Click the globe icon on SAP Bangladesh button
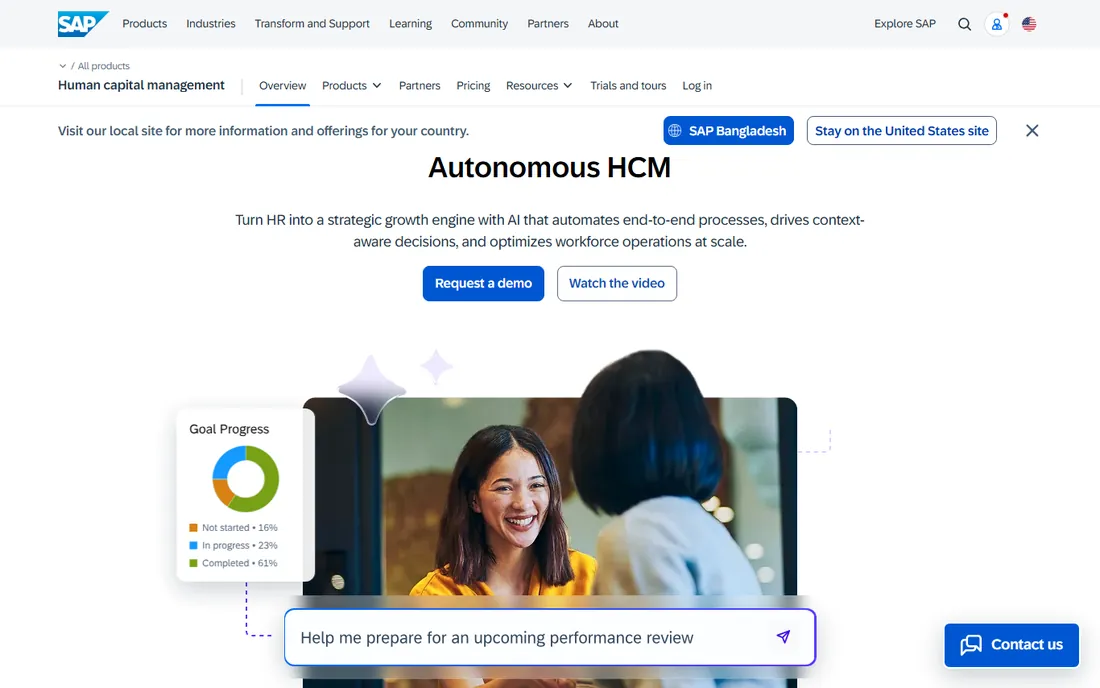 [x=675, y=130]
